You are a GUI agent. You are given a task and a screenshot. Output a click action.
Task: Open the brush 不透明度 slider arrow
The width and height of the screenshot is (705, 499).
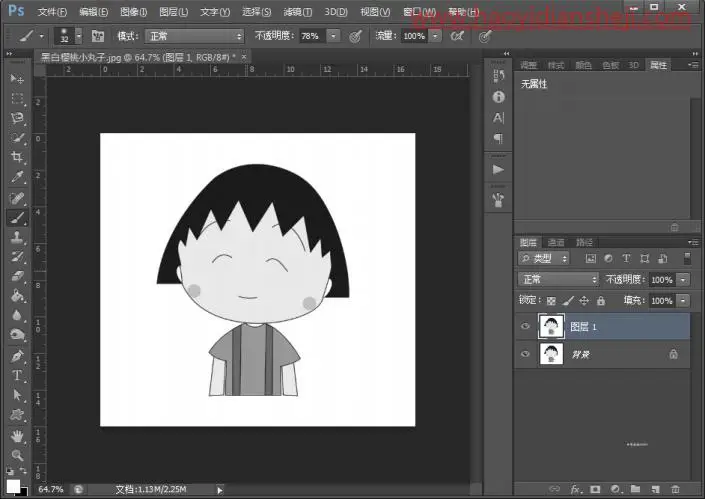click(x=333, y=36)
